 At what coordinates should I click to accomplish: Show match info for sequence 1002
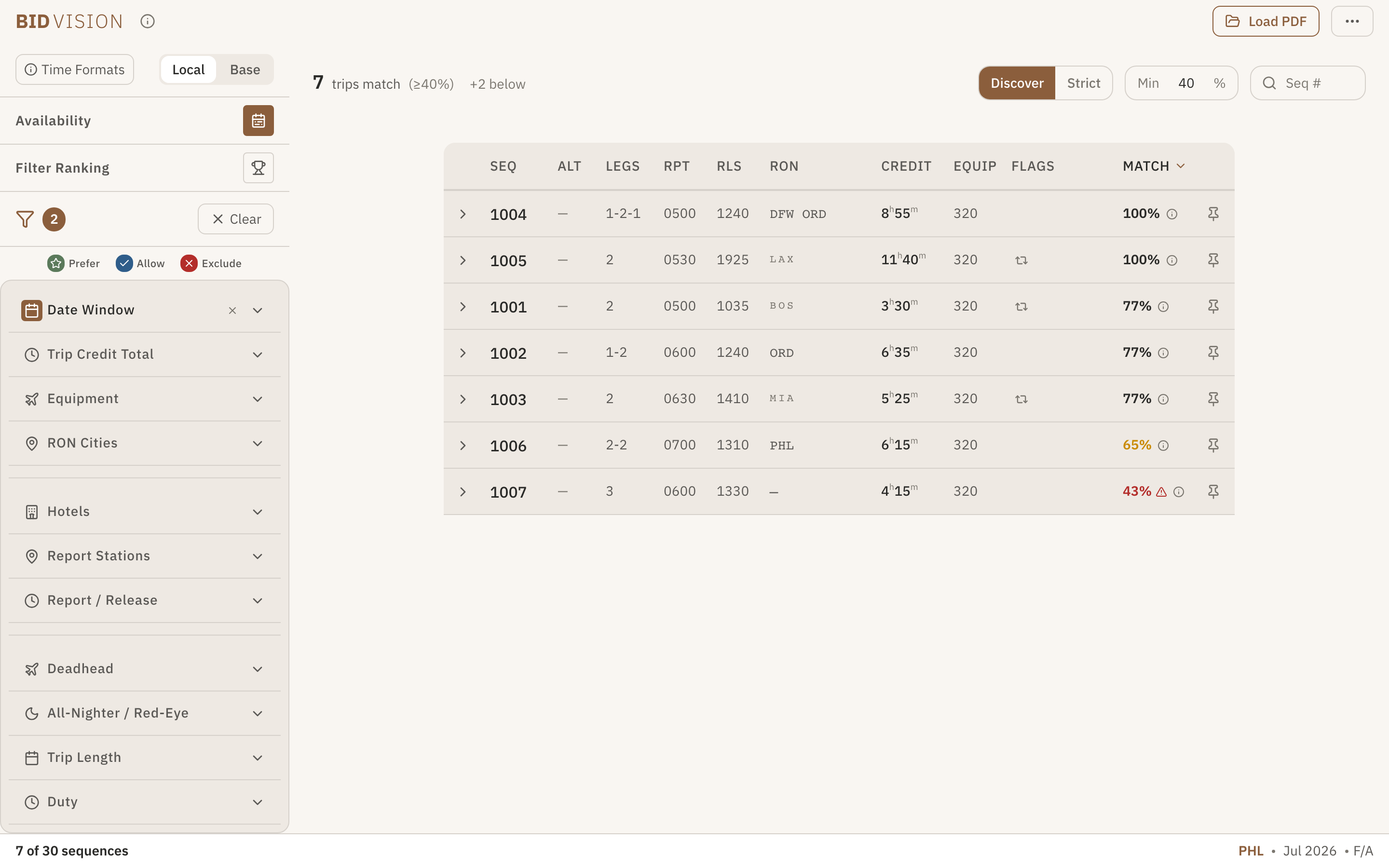click(x=1163, y=353)
